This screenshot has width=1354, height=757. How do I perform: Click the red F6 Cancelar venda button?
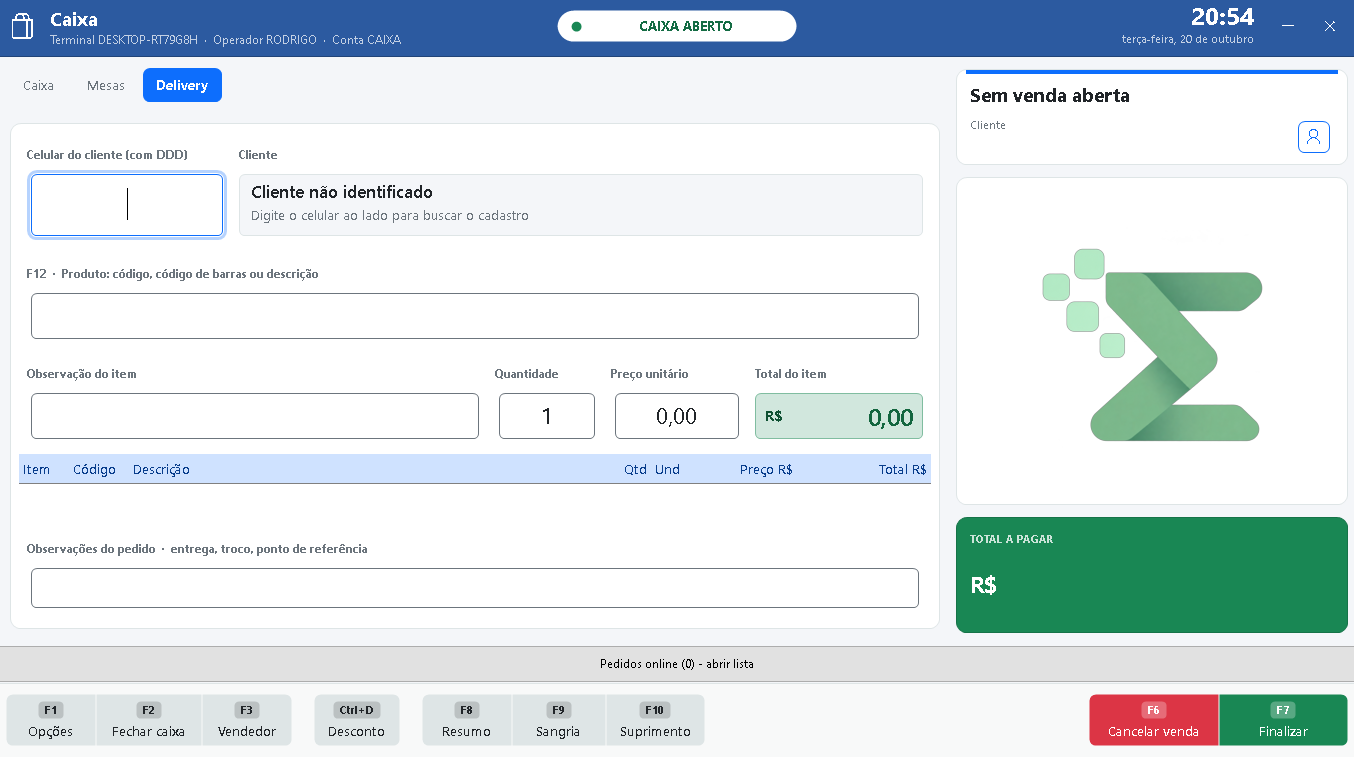1153,720
